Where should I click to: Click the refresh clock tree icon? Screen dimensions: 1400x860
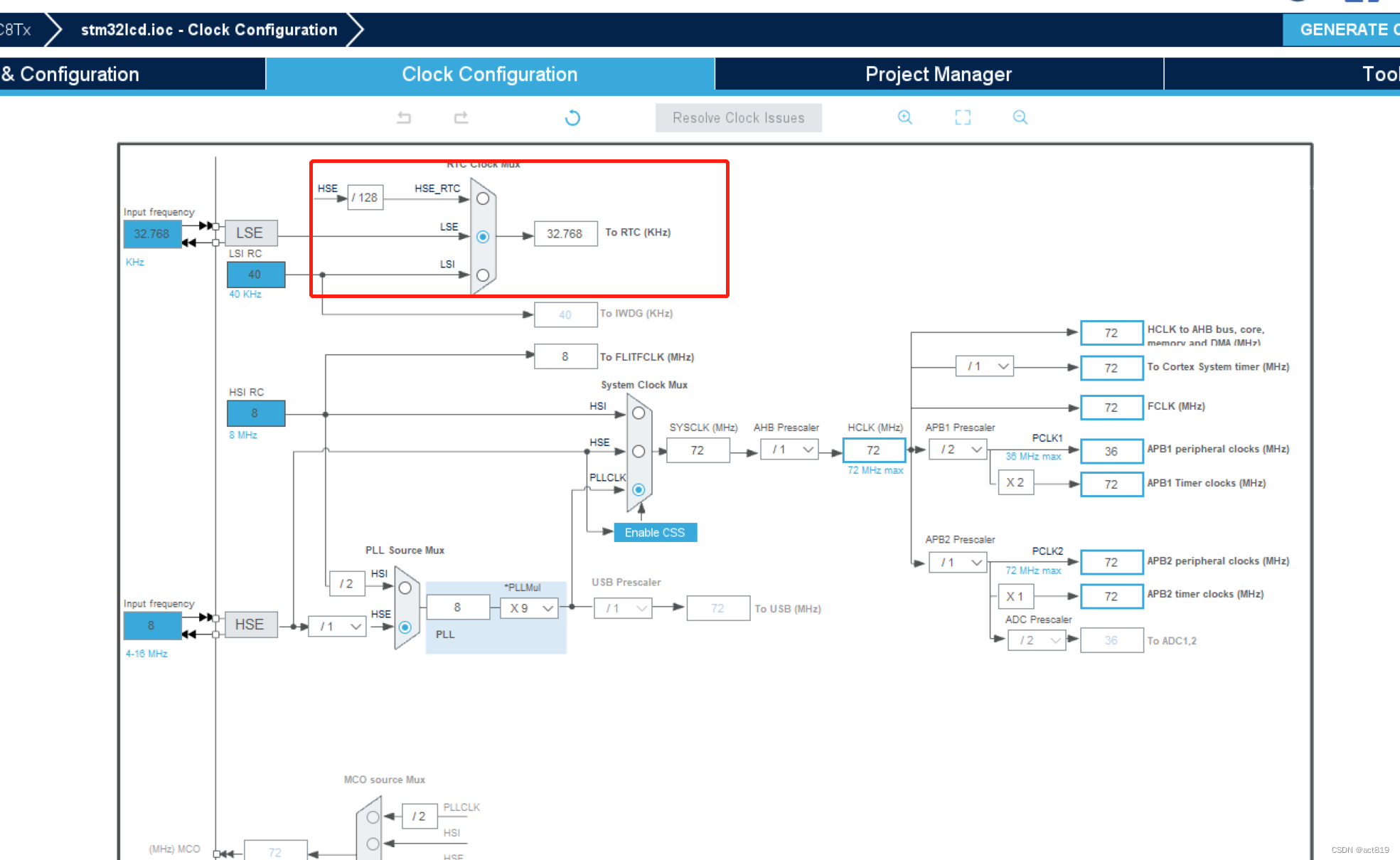pyautogui.click(x=572, y=117)
